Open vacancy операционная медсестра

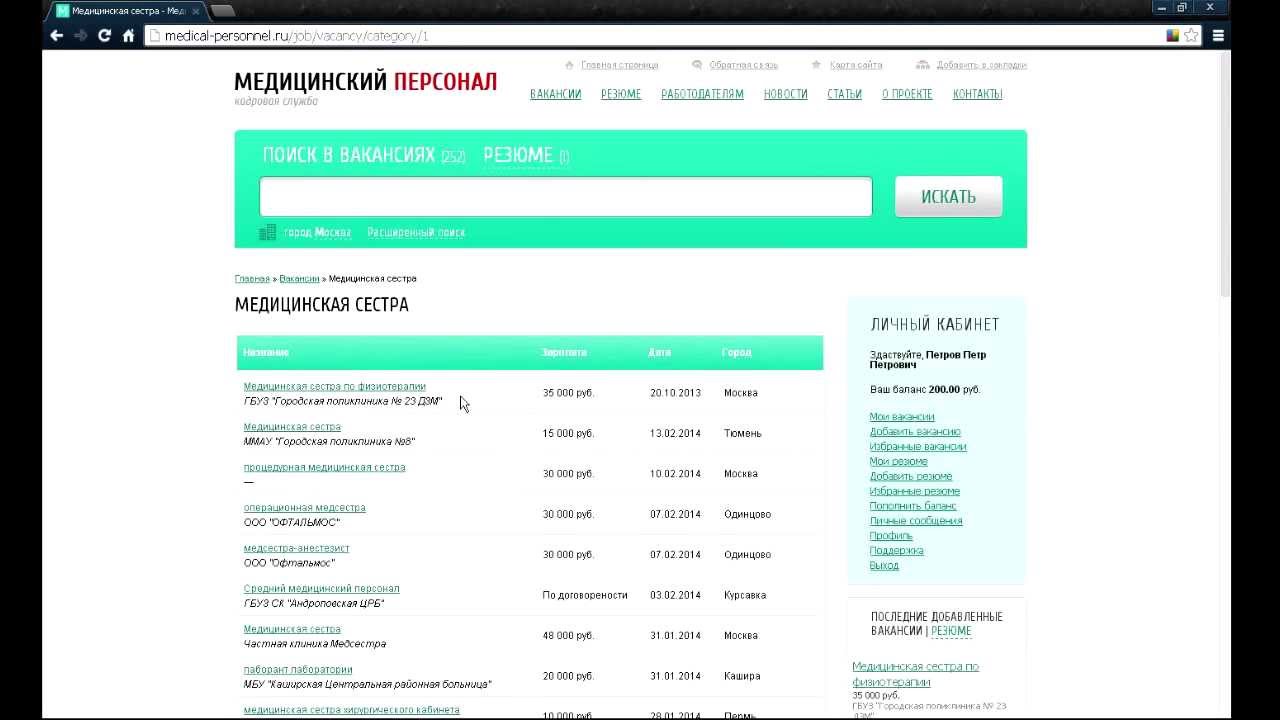click(304, 508)
